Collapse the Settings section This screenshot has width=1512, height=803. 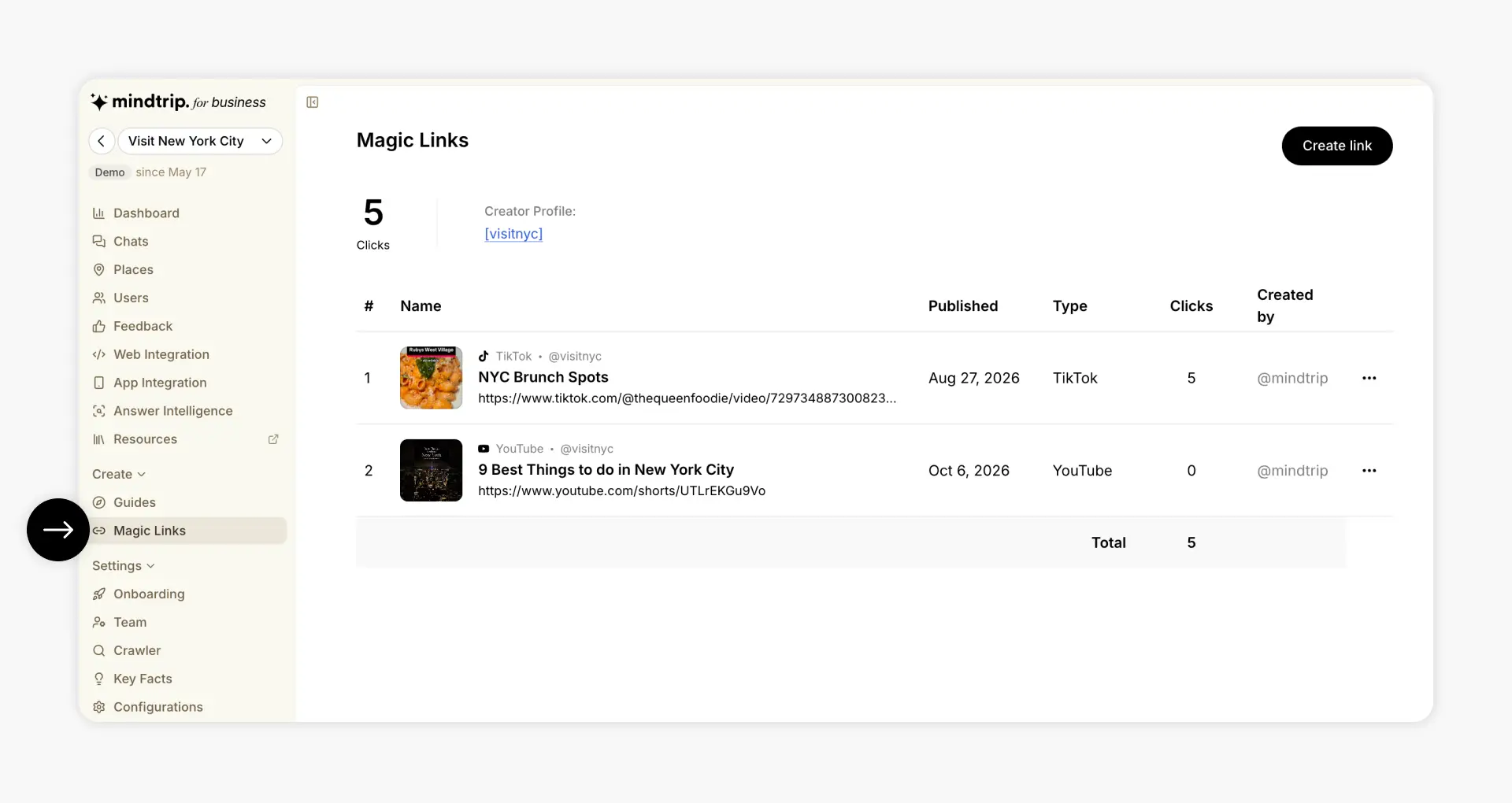coord(124,566)
